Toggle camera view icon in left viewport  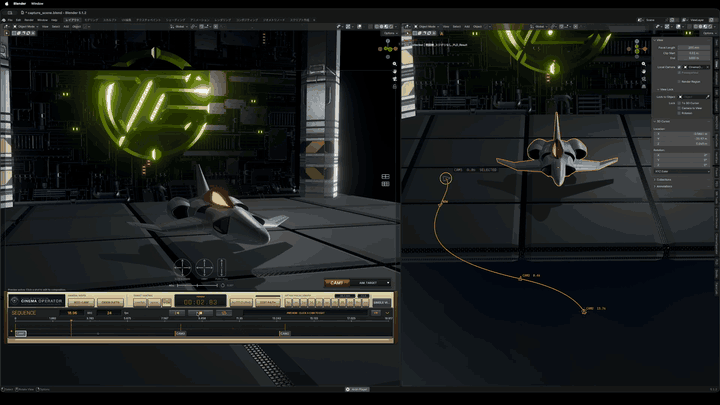[394, 79]
